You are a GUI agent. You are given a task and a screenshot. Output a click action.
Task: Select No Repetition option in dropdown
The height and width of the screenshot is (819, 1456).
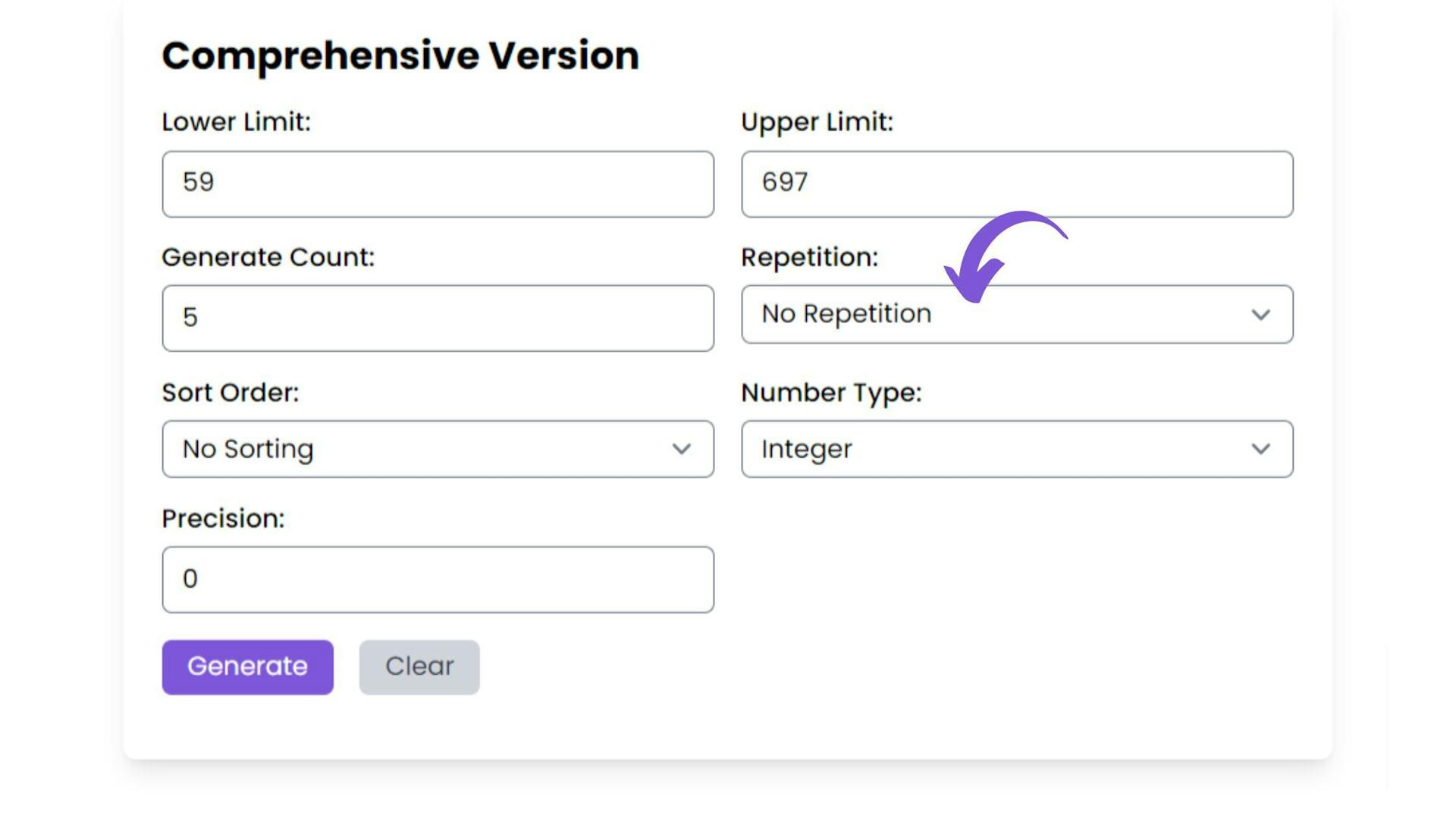tap(1017, 314)
